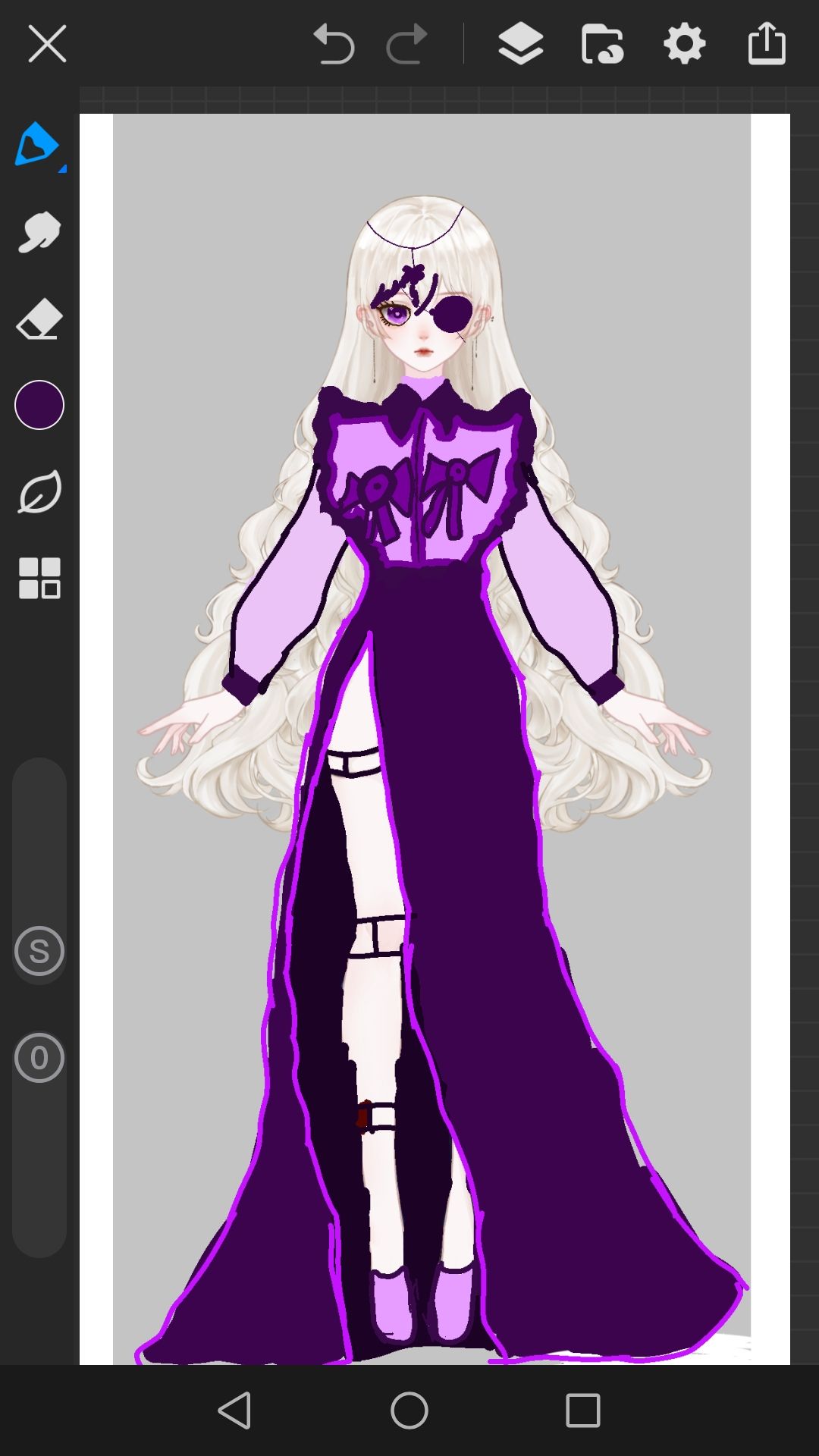The width and height of the screenshot is (819, 1456).
Task: Close the drawing with the X icon
Action: [x=47, y=43]
